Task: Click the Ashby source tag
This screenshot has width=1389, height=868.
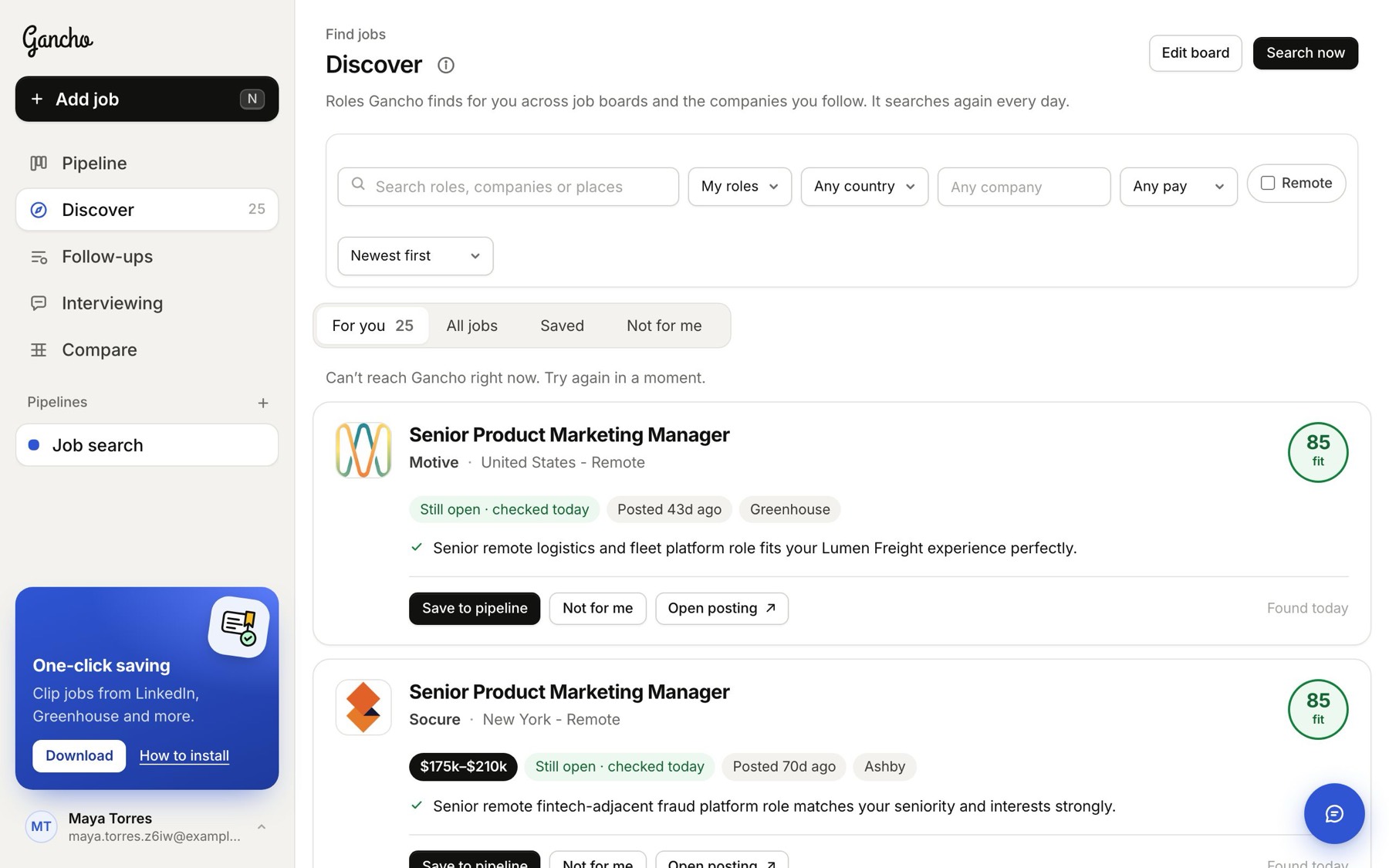Action: coord(884,767)
